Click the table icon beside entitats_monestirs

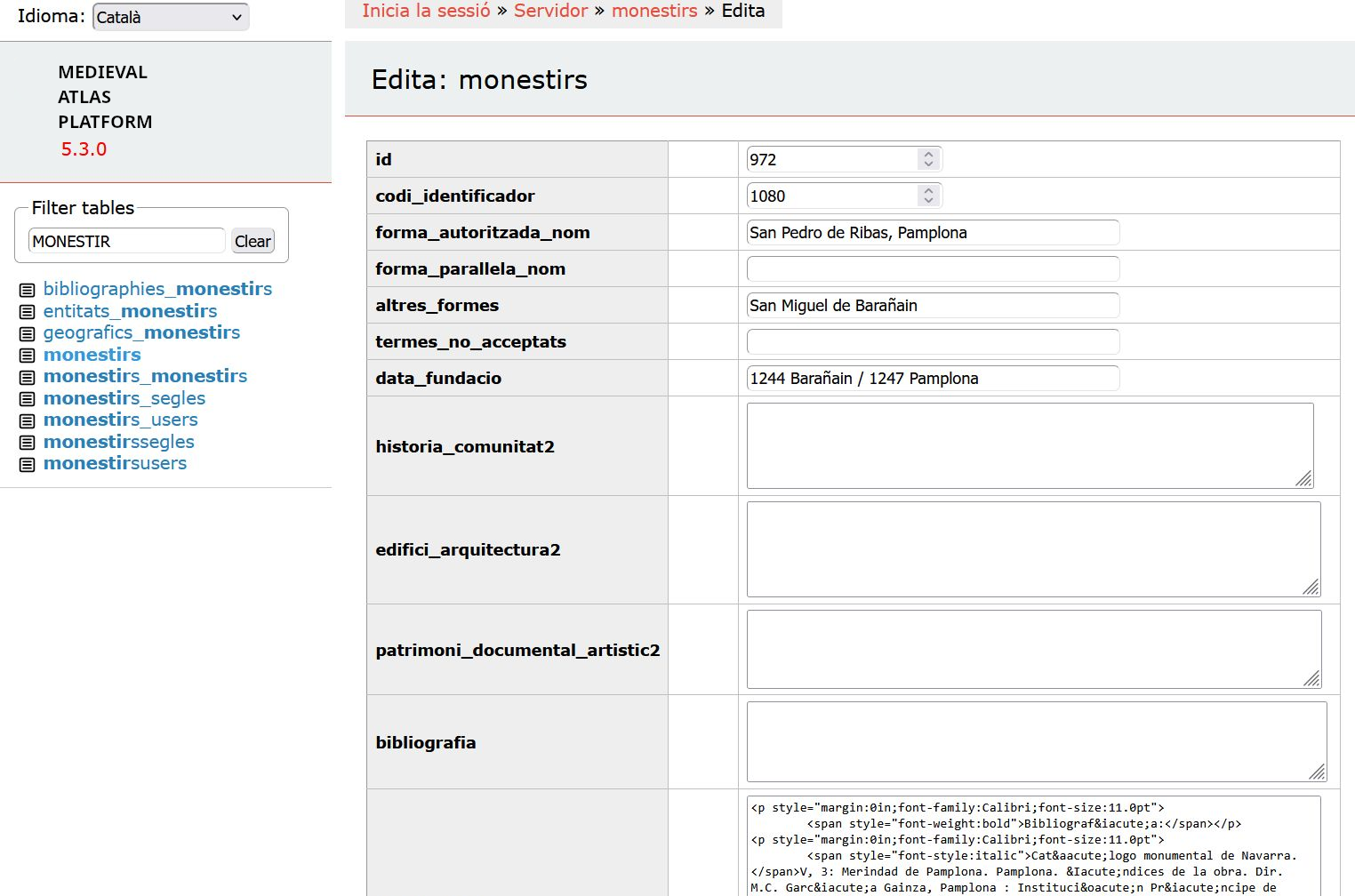tap(26, 311)
